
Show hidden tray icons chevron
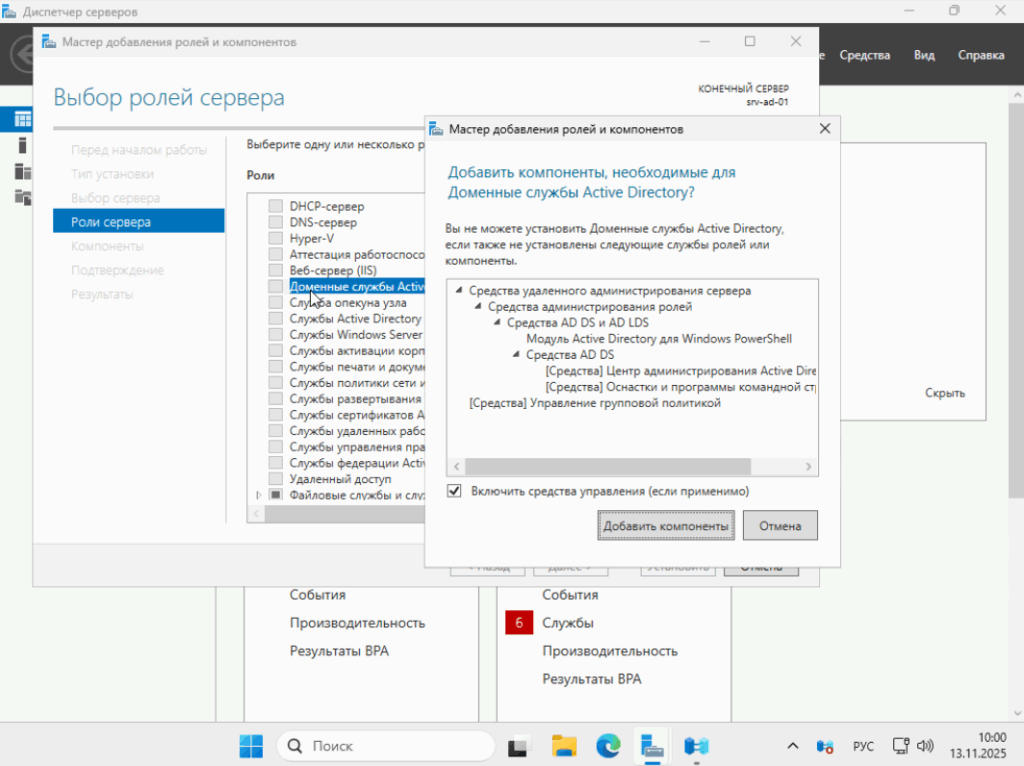[x=793, y=746]
